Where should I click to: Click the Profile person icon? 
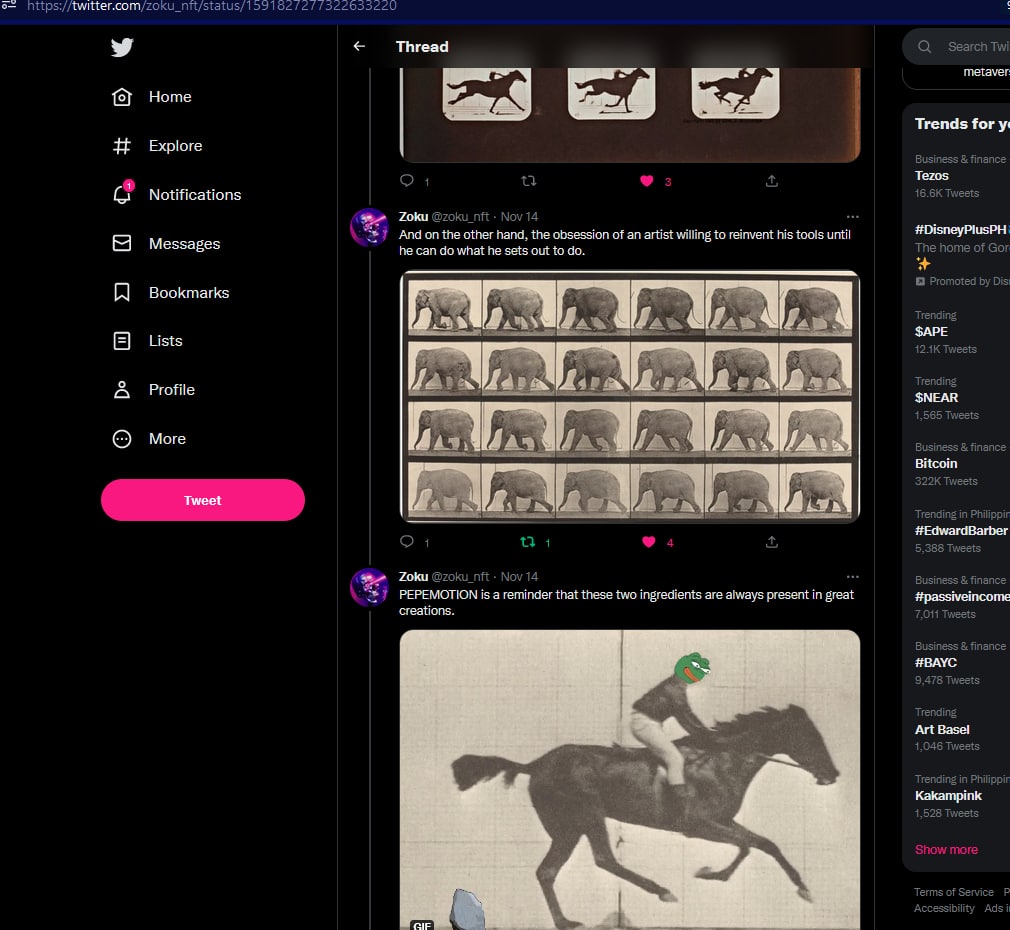click(x=122, y=390)
